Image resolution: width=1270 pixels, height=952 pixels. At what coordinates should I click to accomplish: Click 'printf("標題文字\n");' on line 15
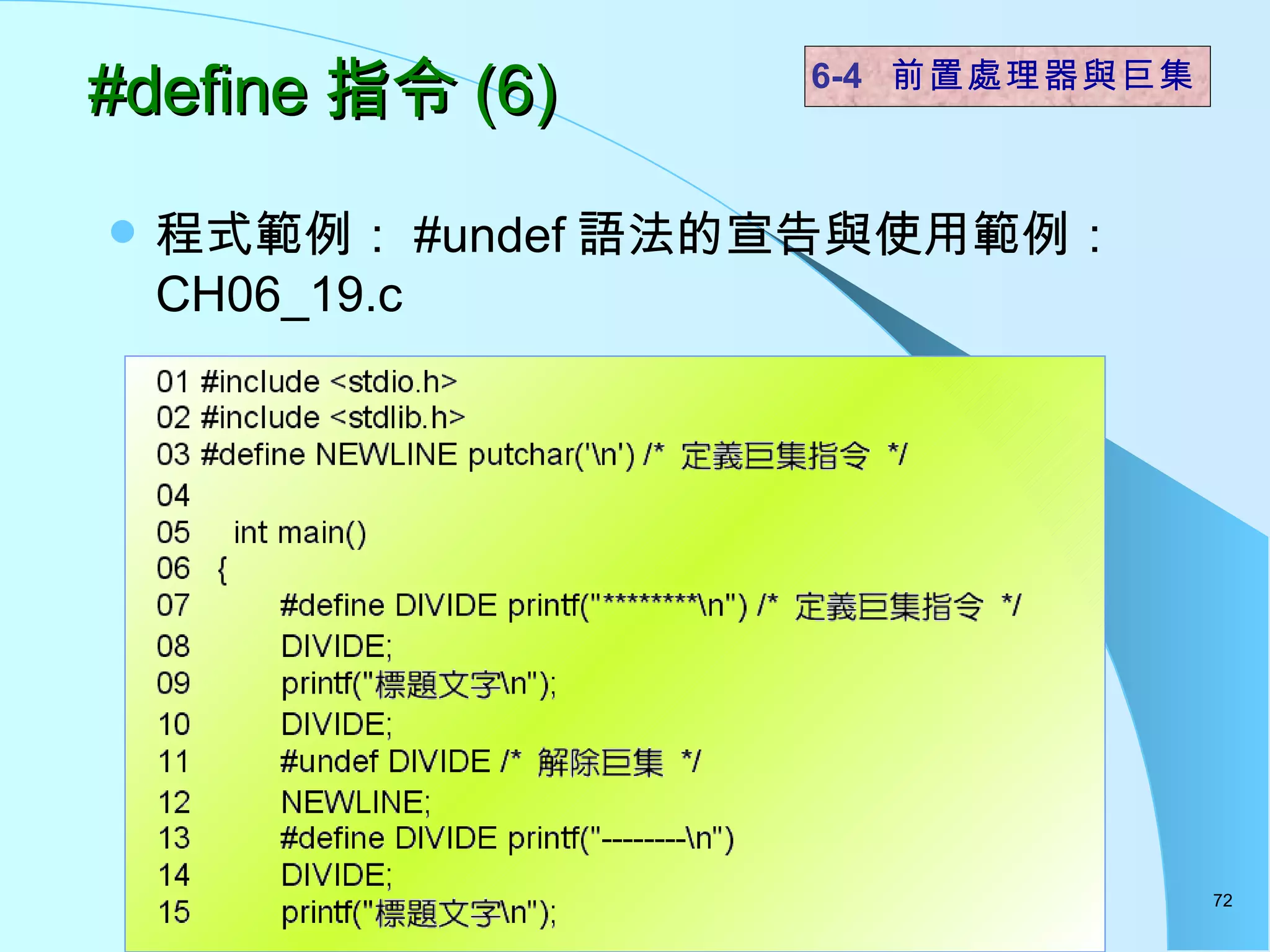pos(419,914)
